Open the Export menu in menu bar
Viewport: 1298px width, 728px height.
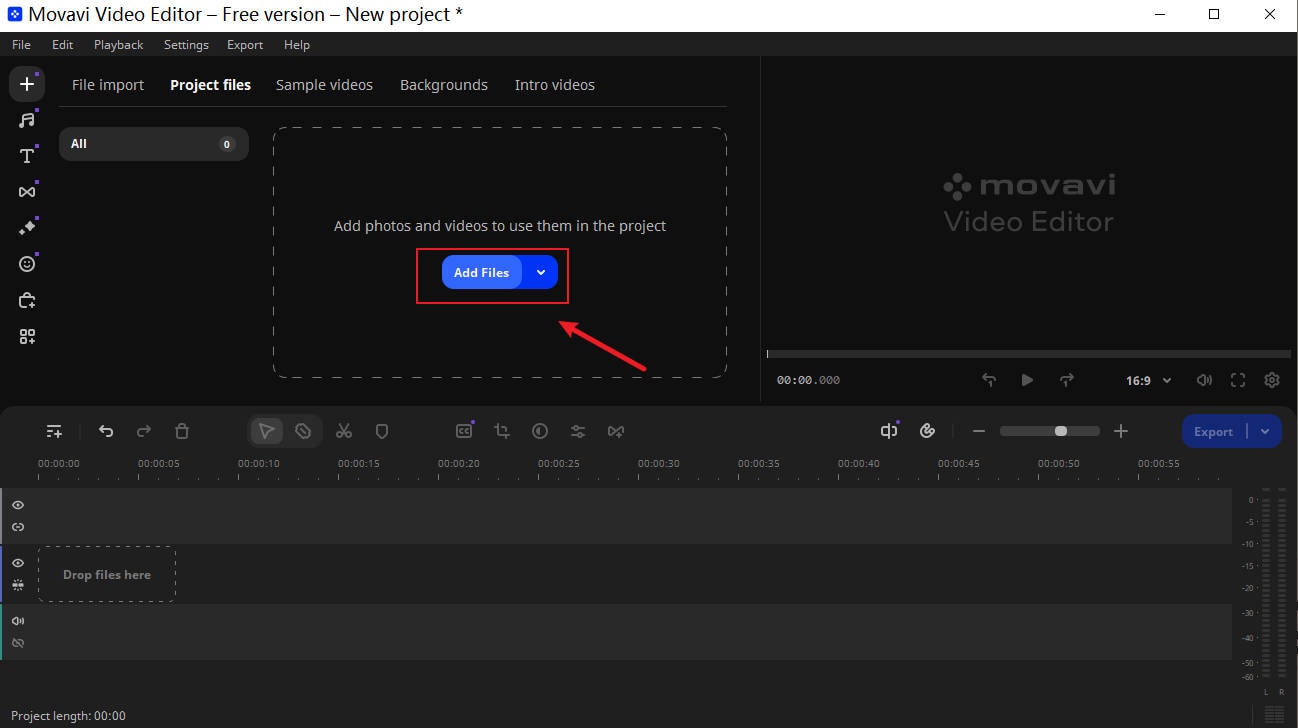pyautogui.click(x=245, y=45)
